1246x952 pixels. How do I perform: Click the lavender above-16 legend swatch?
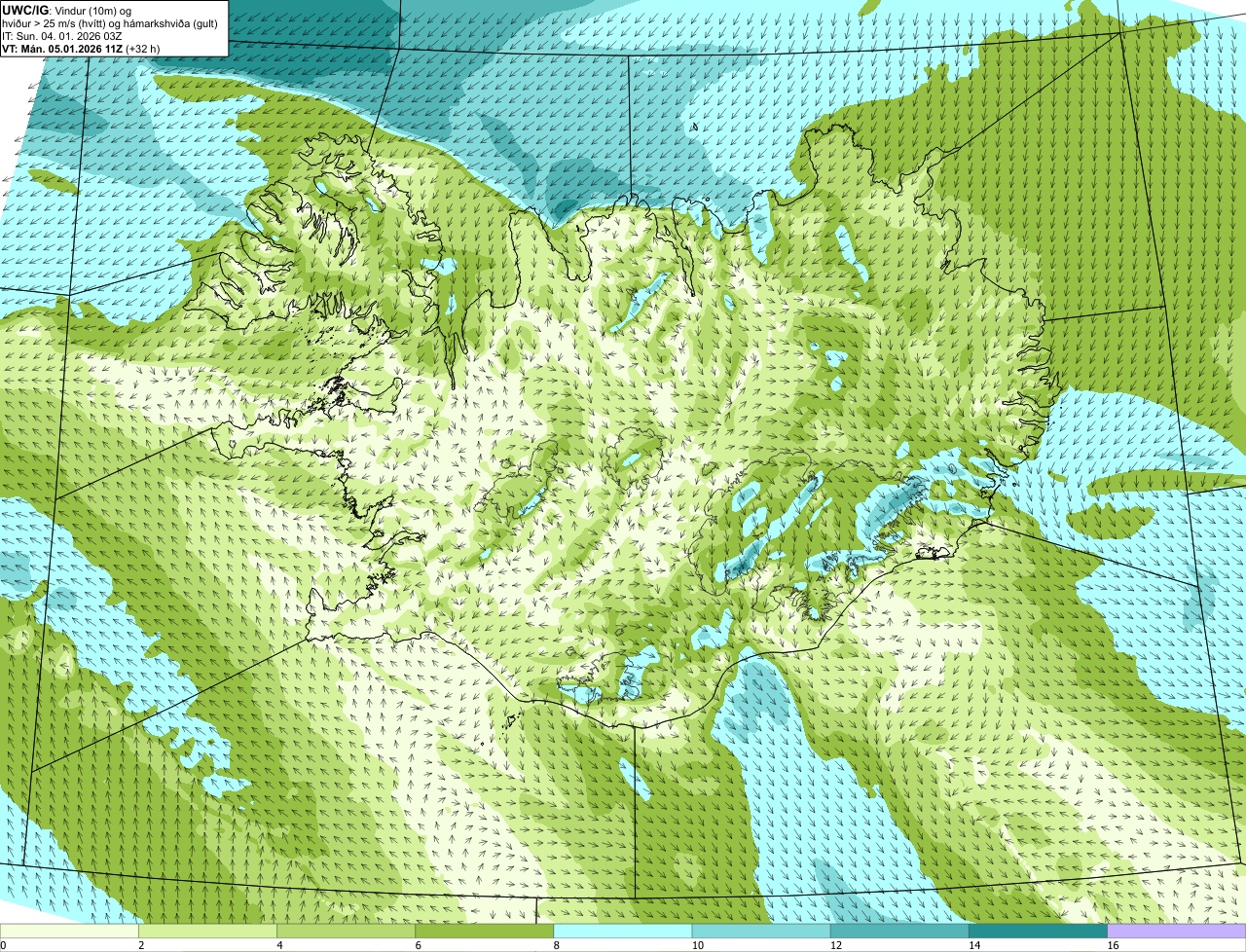coord(1177,931)
